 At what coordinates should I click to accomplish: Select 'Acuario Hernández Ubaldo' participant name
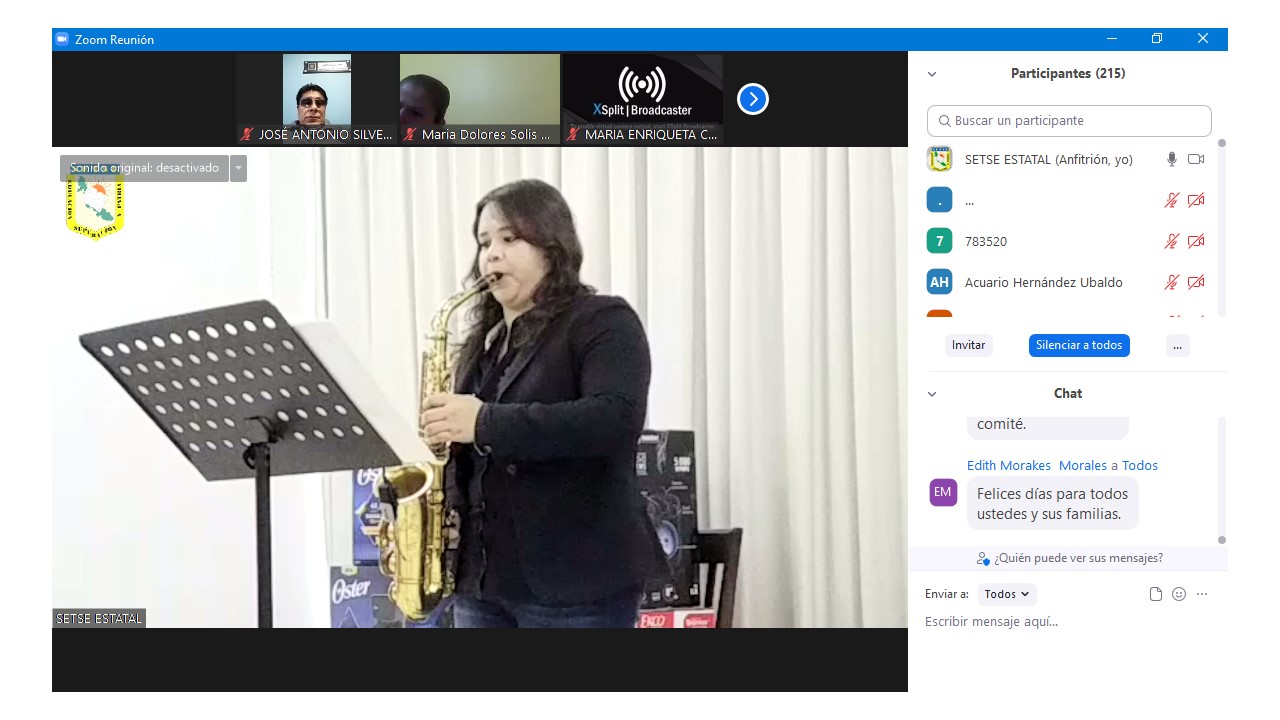pos(1044,282)
